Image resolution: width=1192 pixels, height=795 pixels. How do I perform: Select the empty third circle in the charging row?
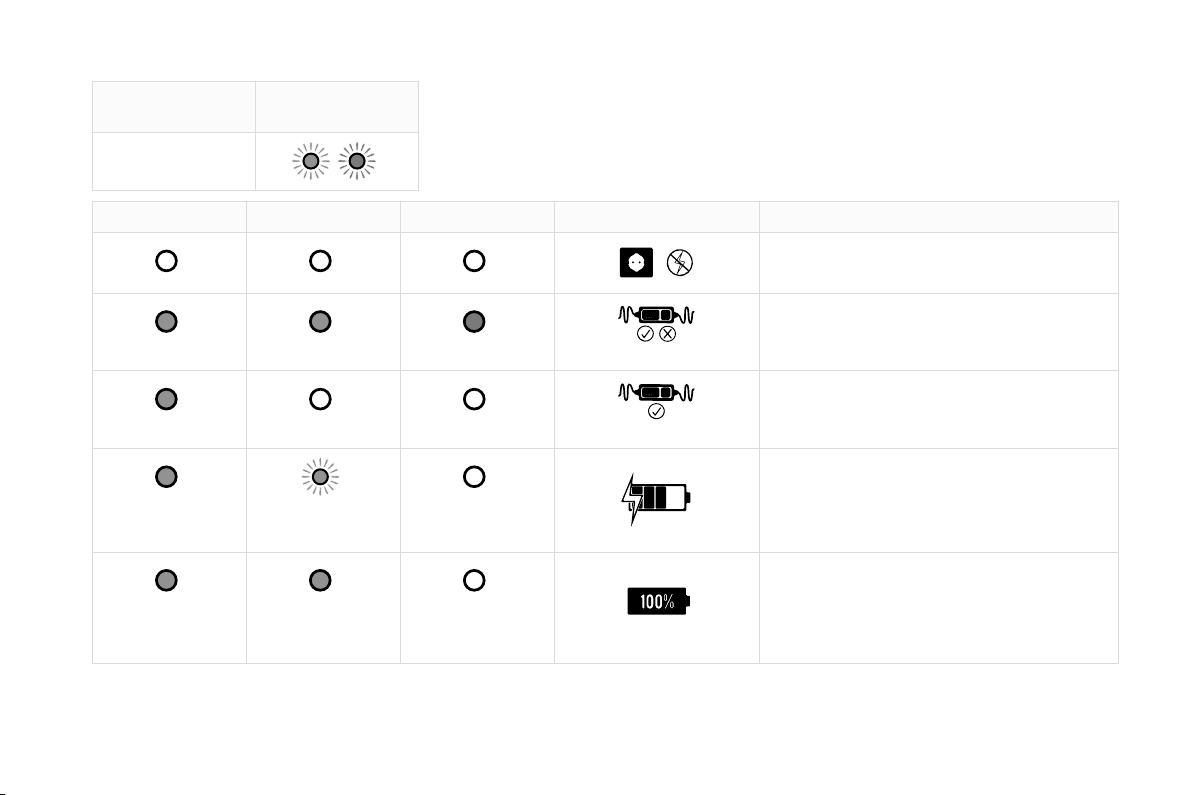(474, 477)
